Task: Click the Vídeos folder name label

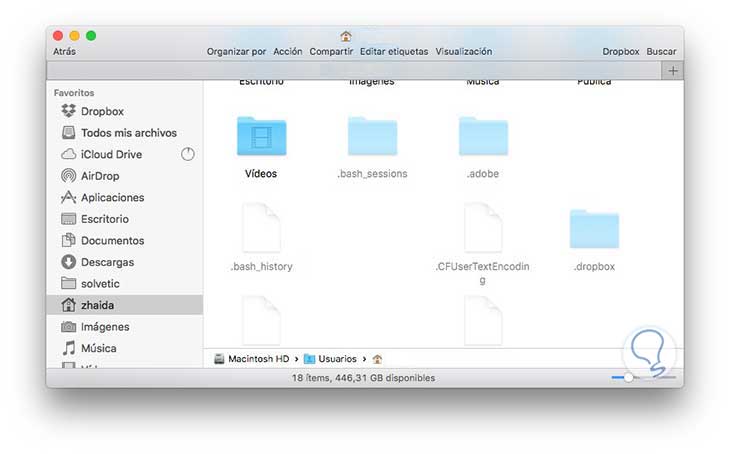Action: coord(261,174)
